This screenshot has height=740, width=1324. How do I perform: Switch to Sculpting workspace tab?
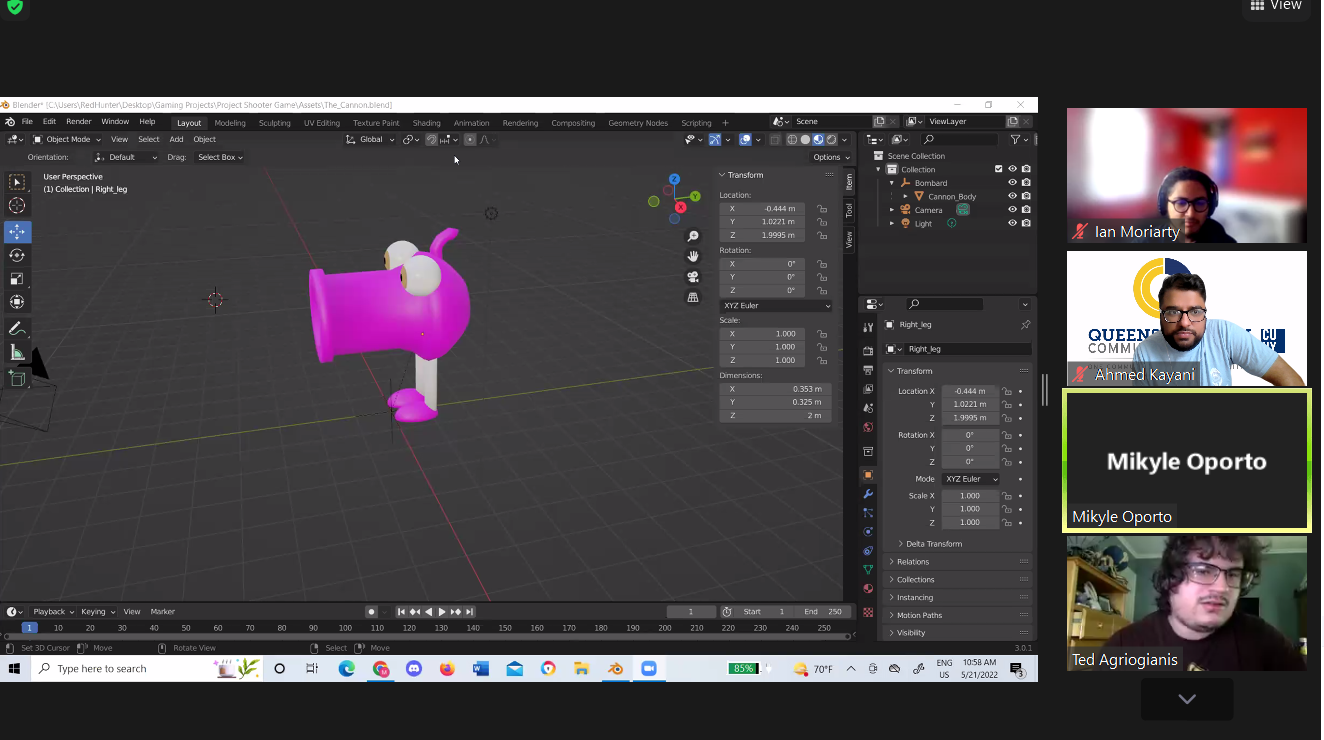click(275, 123)
